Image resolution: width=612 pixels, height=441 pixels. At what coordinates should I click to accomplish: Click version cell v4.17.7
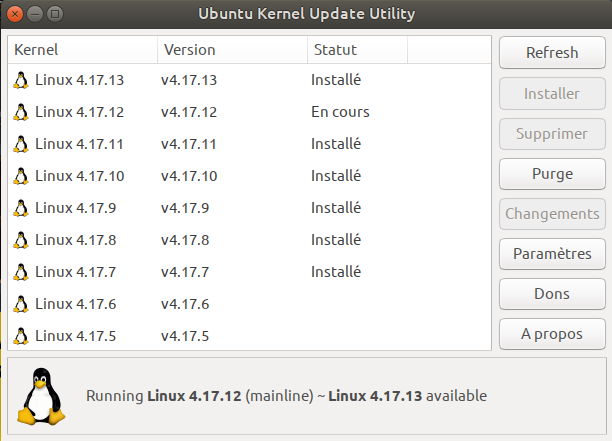(185, 272)
